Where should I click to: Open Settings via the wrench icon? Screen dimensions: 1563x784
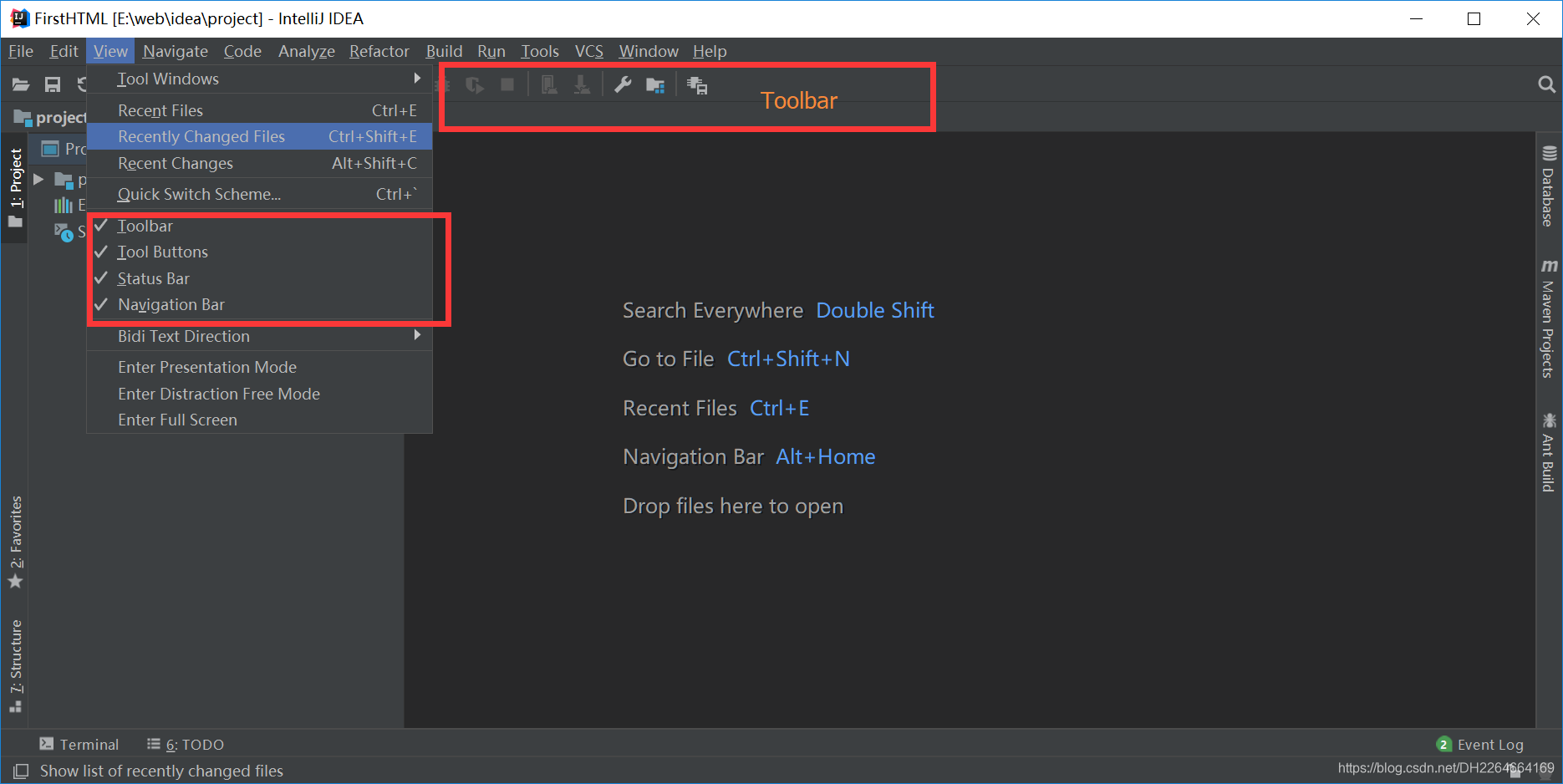point(623,84)
